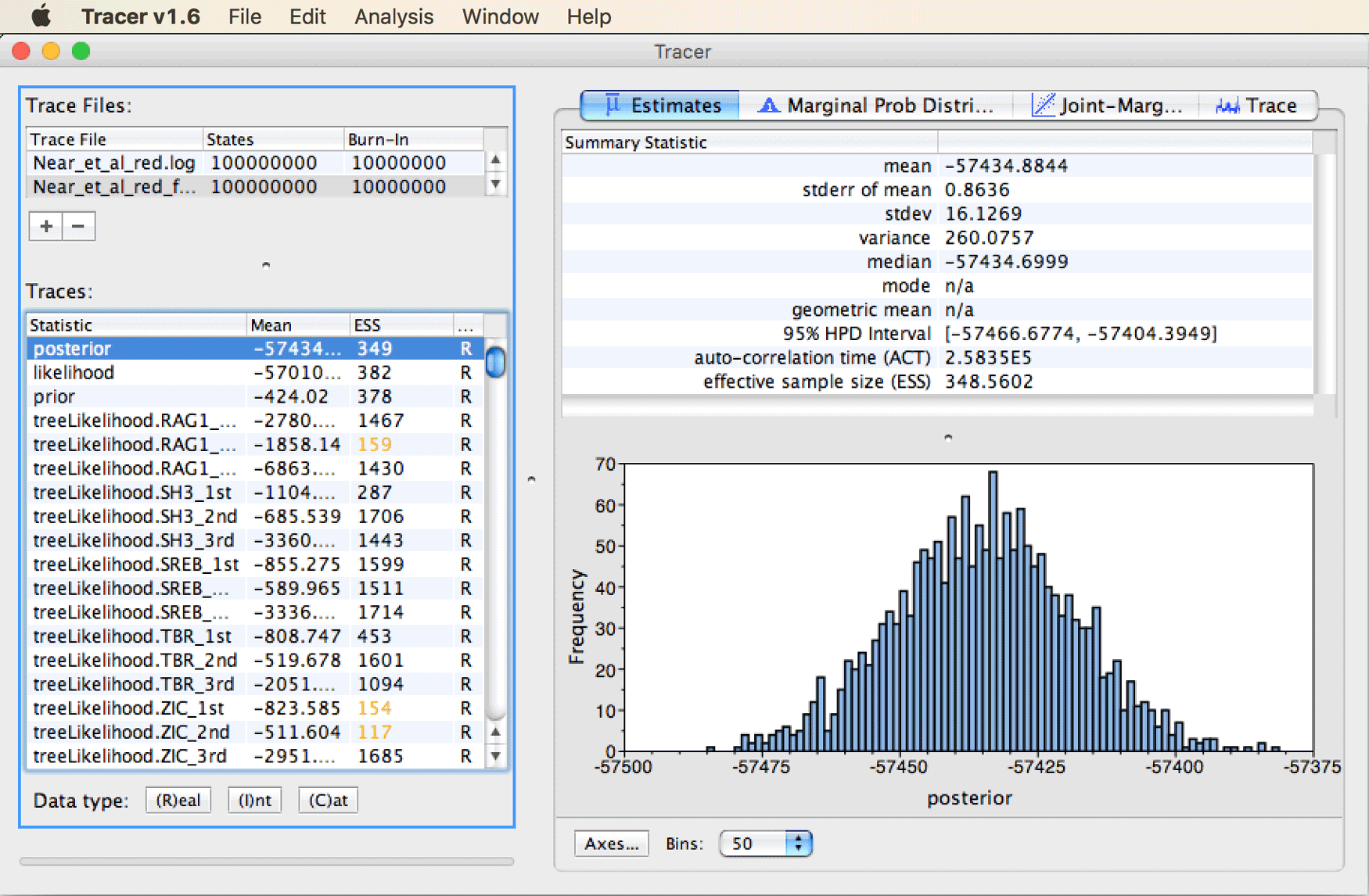Screen dimensions: 1369x896
Task: Select treeLikelihood.RAG1 row with ESS 1467
Action: coord(255,421)
